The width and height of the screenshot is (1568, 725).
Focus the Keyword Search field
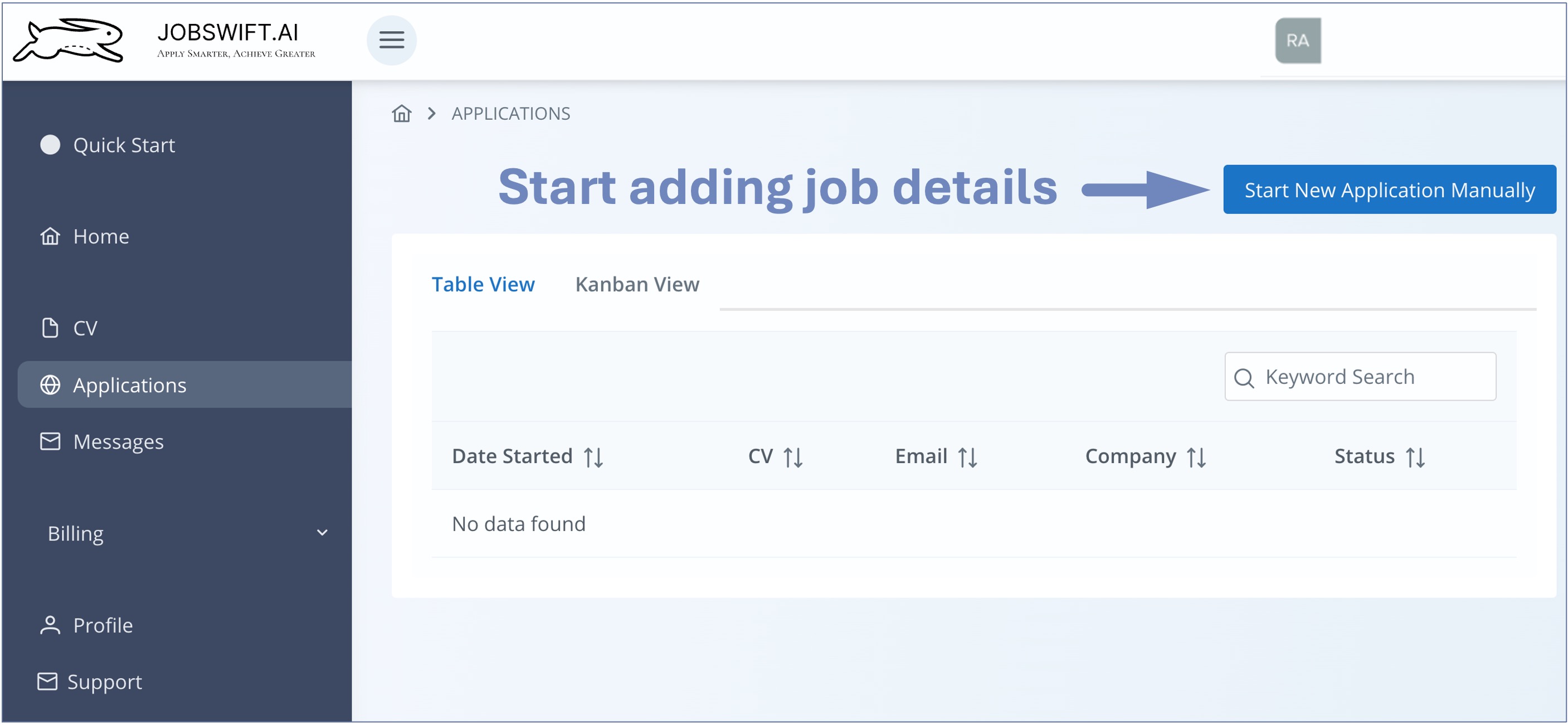1360,377
